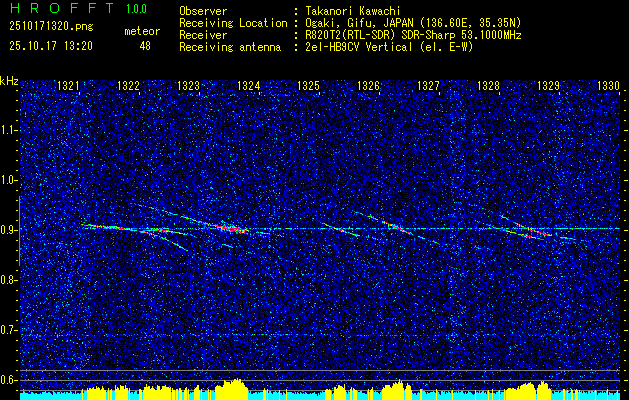Click the 1328 time marker
Image resolution: width=629 pixels, height=400 pixels.
click(x=488, y=85)
